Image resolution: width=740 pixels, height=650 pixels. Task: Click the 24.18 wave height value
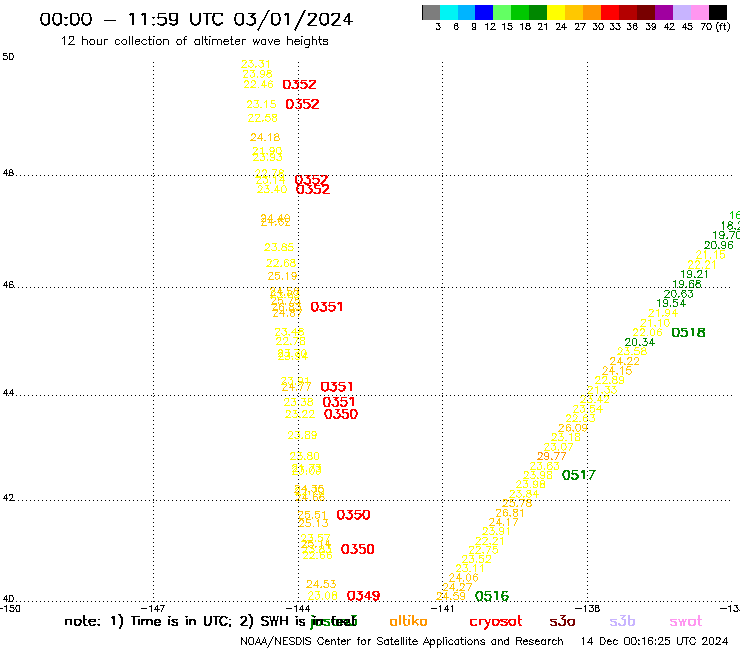point(265,137)
